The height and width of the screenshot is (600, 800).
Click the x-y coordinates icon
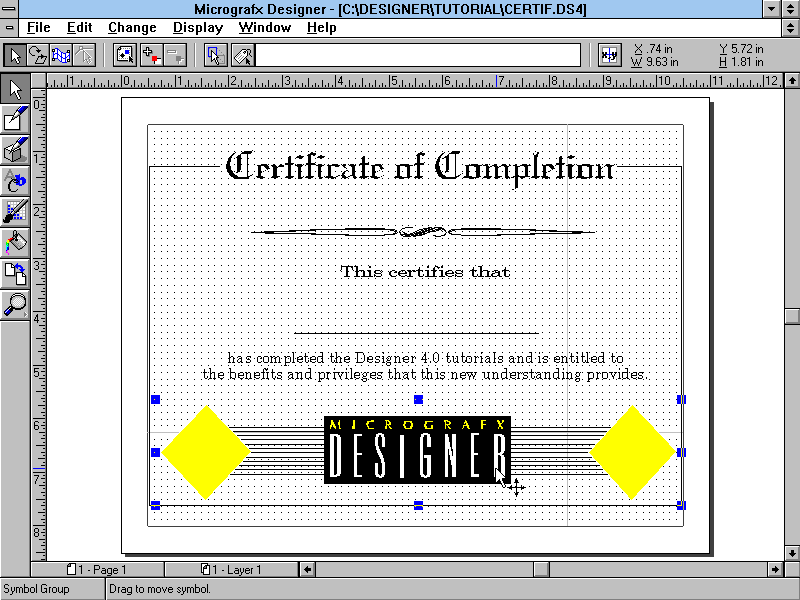(x=610, y=55)
